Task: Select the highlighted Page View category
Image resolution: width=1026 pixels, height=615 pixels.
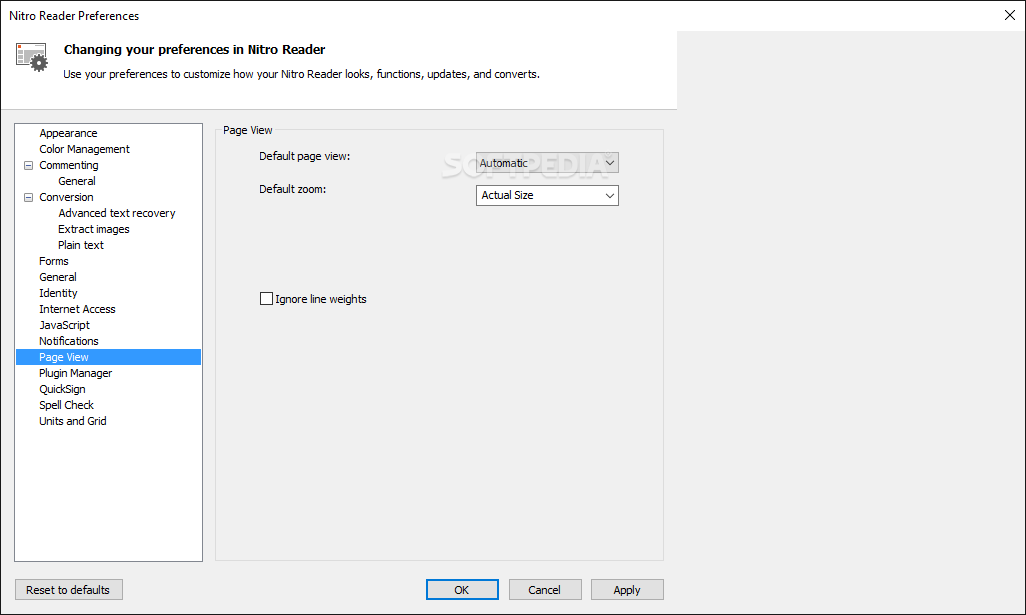Action: 108,357
